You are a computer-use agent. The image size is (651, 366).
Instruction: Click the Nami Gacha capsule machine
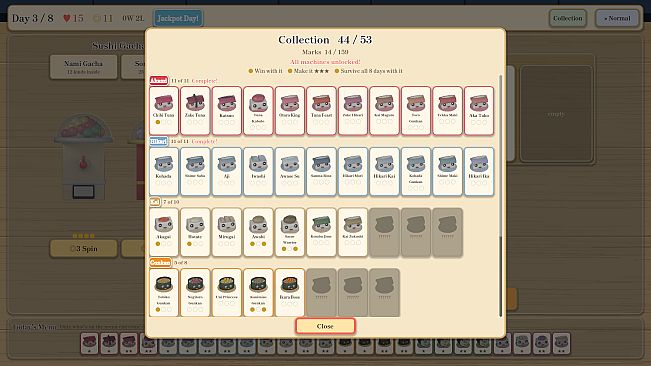(x=83, y=157)
